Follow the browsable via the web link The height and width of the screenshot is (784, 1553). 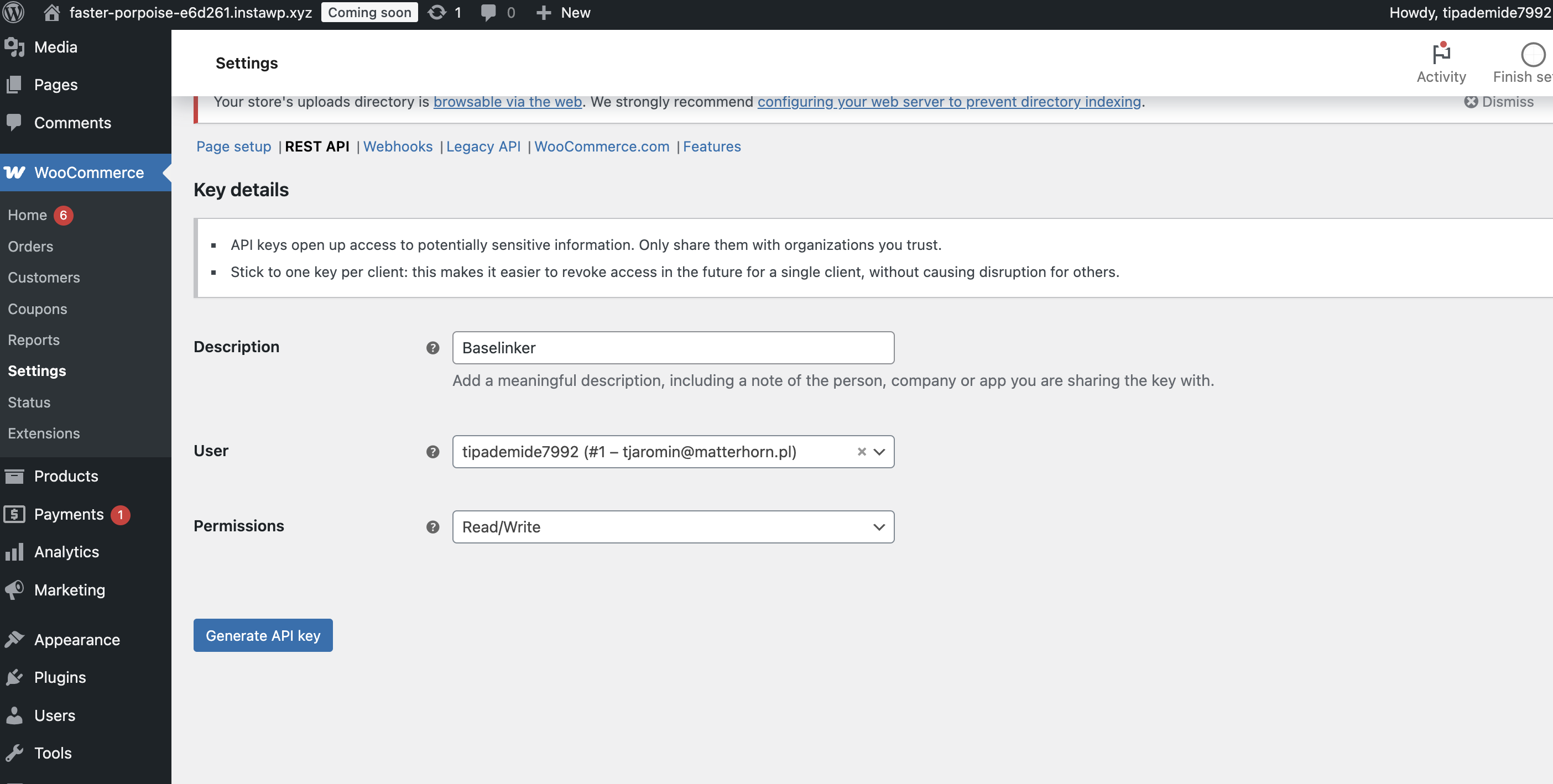[508, 102]
